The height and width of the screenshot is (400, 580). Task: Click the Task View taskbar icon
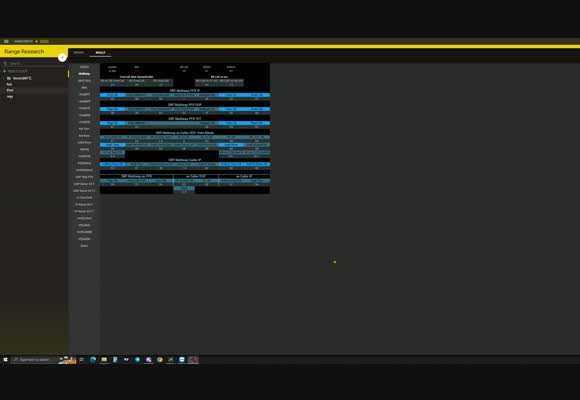point(82,360)
